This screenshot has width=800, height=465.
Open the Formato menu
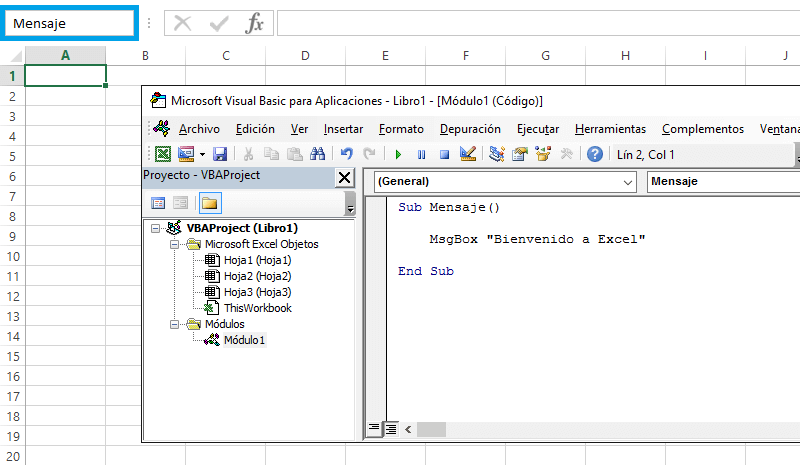pyautogui.click(x=401, y=129)
